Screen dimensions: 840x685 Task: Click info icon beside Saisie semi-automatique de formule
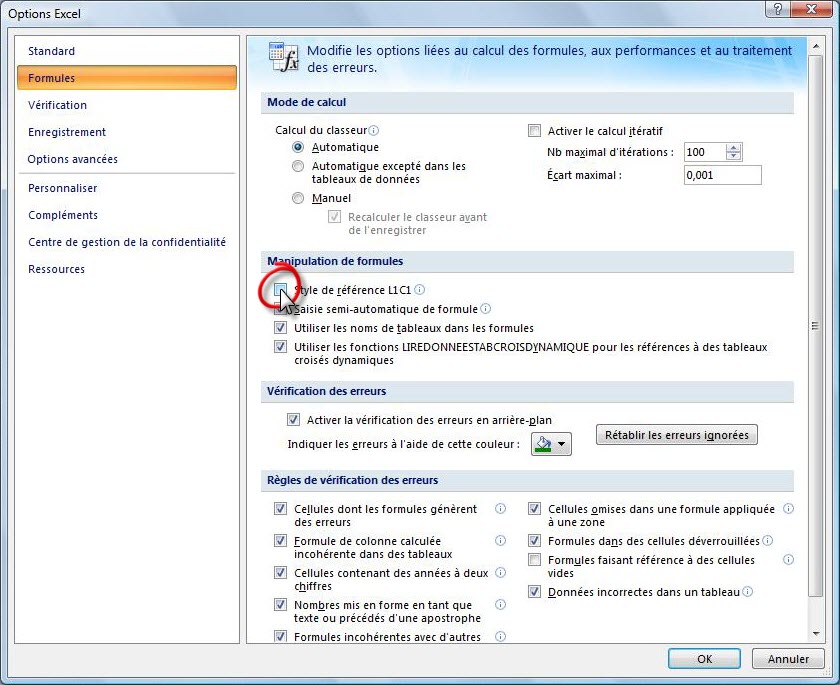[485, 308]
